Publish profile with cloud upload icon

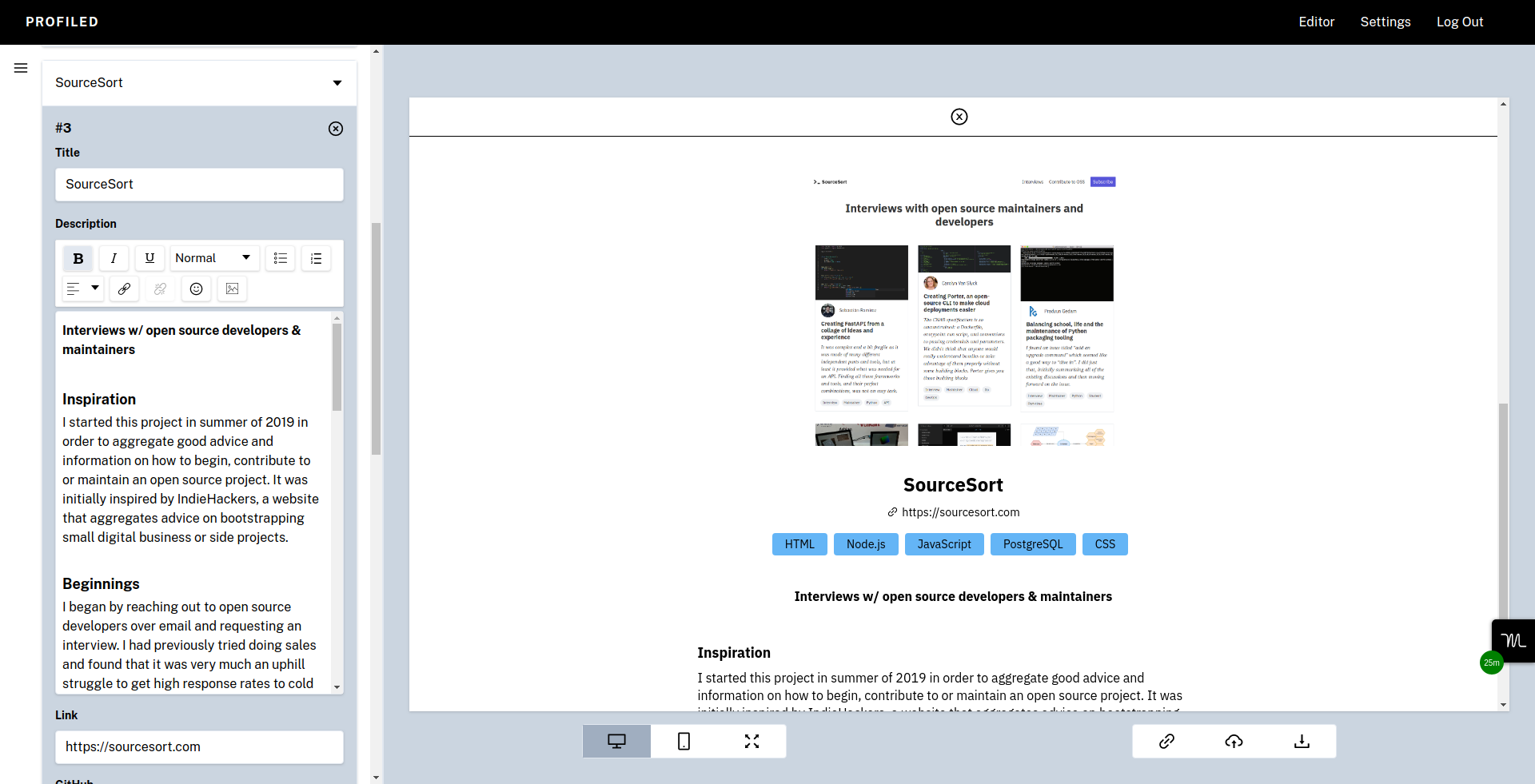[x=1234, y=742]
